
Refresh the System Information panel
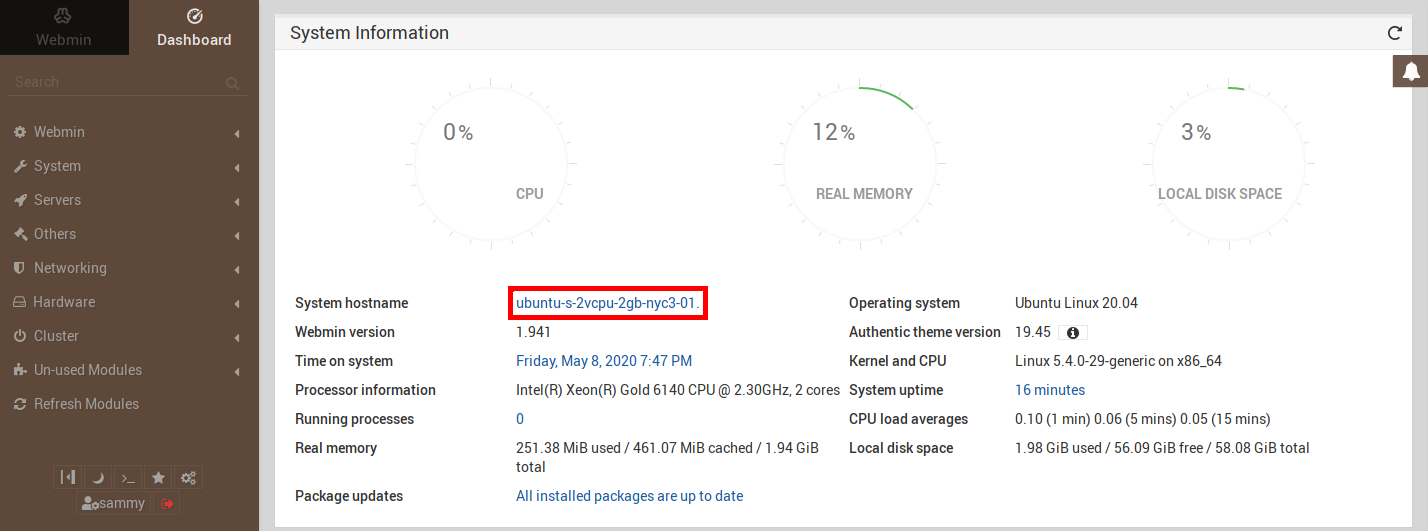[1394, 33]
